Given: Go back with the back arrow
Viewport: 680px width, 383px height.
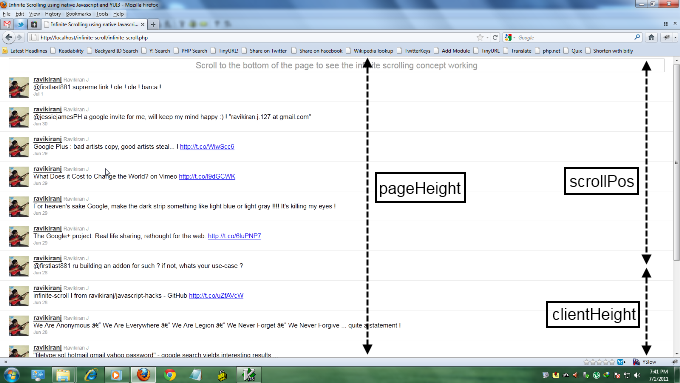Looking at the screenshot, I should click(x=9, y=37).
